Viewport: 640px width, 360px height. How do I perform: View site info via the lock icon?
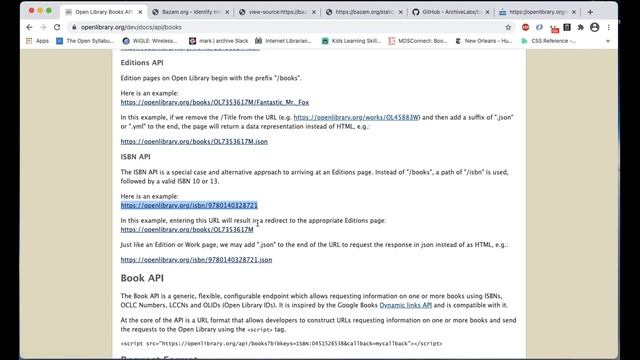[74, 27]
